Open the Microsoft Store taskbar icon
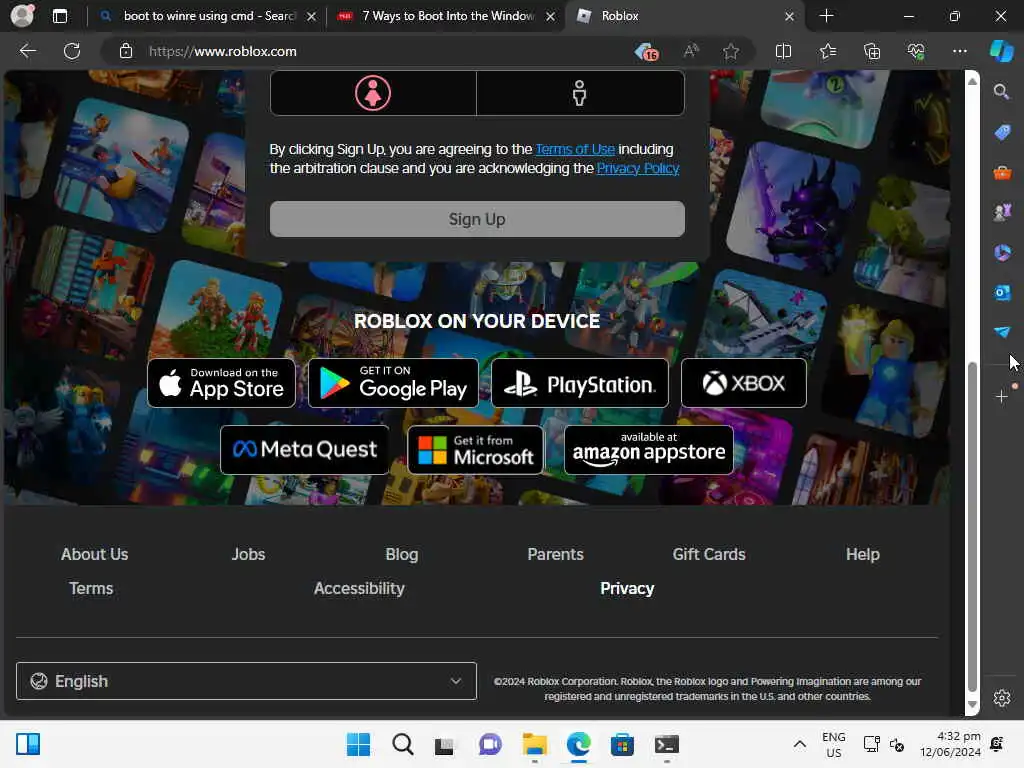 [622, 744]
